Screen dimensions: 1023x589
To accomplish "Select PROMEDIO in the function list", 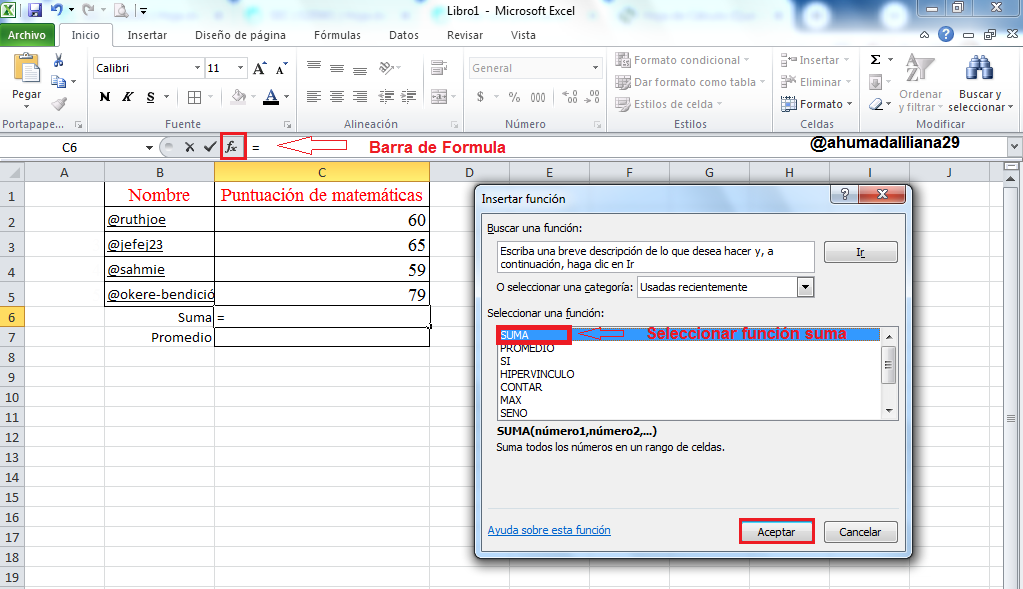I will tap(527, 348).
